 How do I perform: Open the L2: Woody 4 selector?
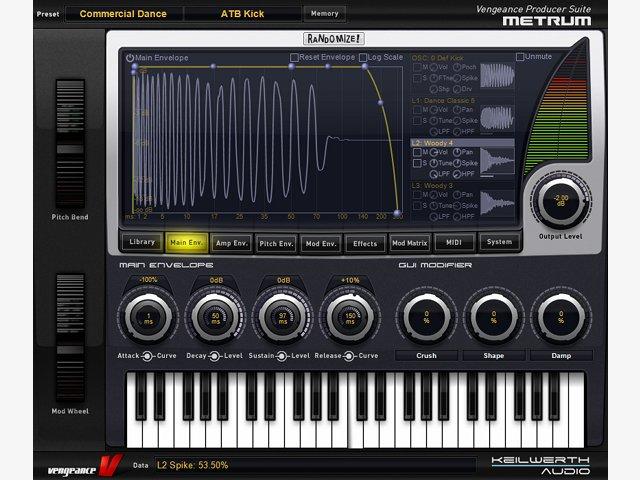tap(462, 143)
